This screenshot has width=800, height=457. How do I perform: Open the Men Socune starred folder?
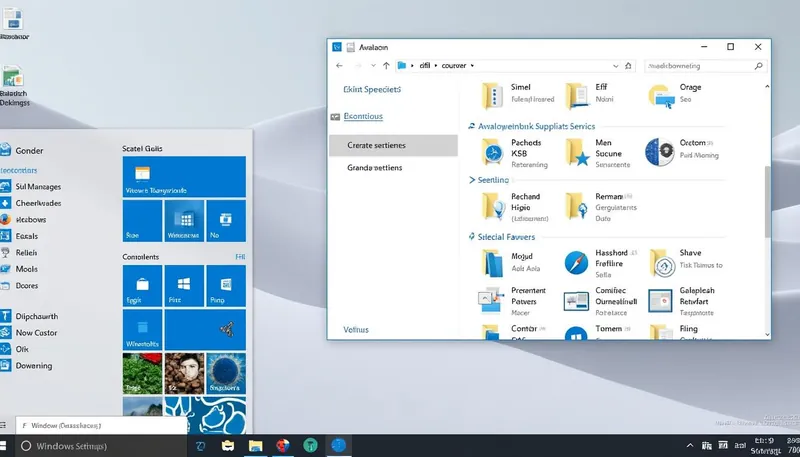coord(576,152)
